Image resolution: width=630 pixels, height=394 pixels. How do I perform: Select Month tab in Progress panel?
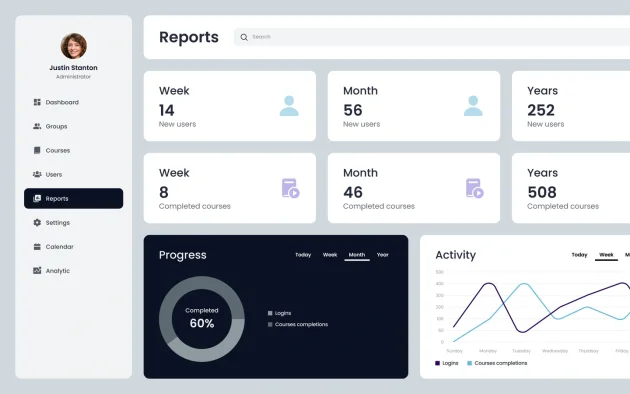click(x=357, y=255)
